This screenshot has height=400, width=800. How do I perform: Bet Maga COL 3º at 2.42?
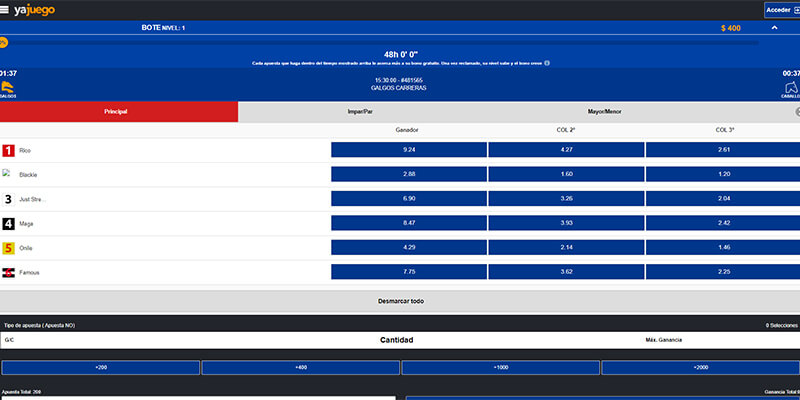tap(723, 223)
